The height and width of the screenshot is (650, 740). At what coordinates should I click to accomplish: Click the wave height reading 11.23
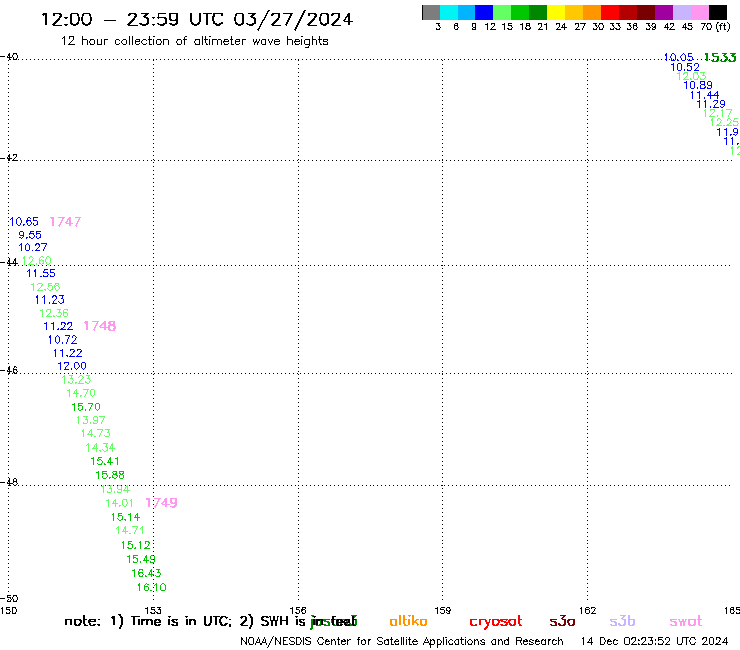pyautogui.click(x=50, y=300)
